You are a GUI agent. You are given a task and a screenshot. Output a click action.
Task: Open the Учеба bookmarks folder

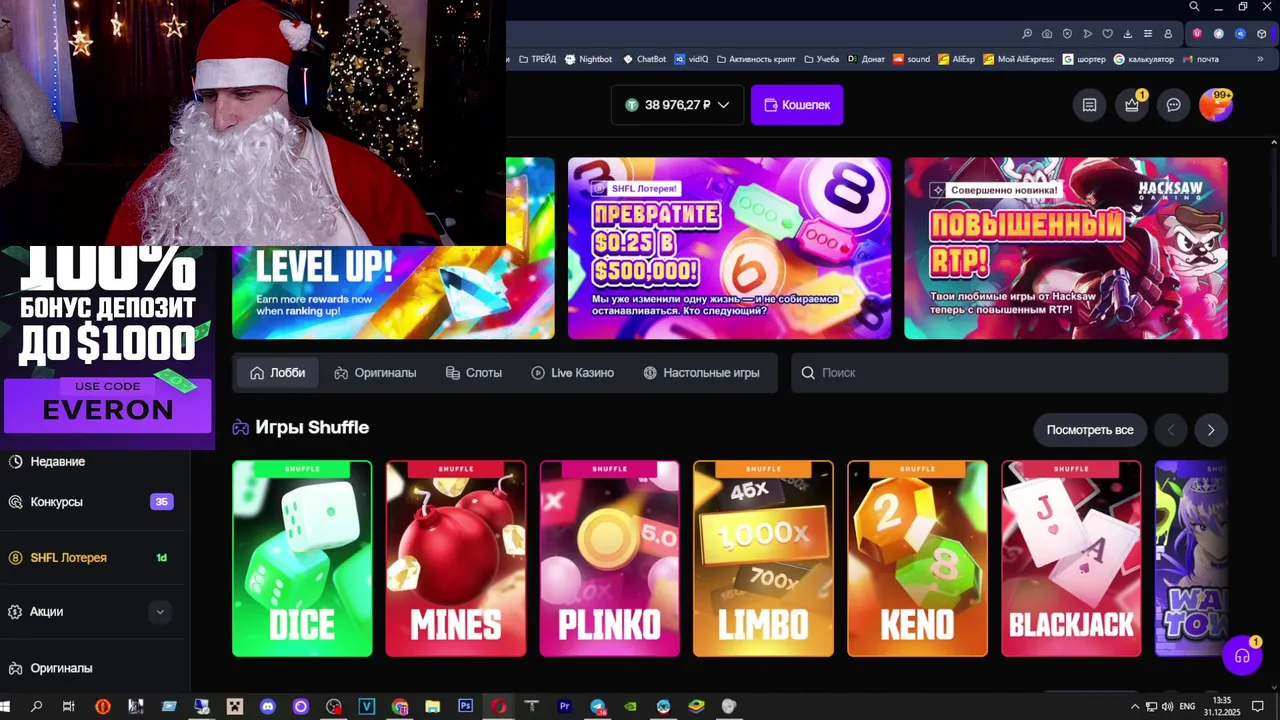(x=821, y=59)
